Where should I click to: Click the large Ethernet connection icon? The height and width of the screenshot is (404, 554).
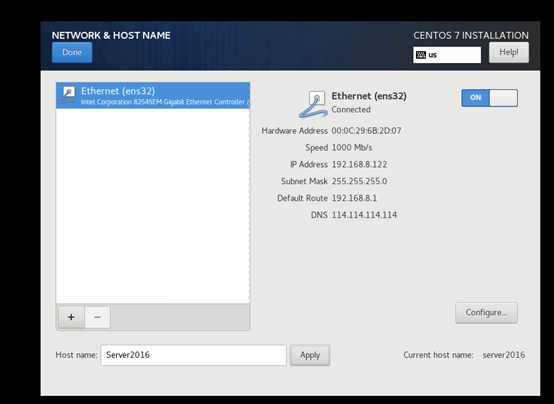pyautogui.click(x=312, y=104)
